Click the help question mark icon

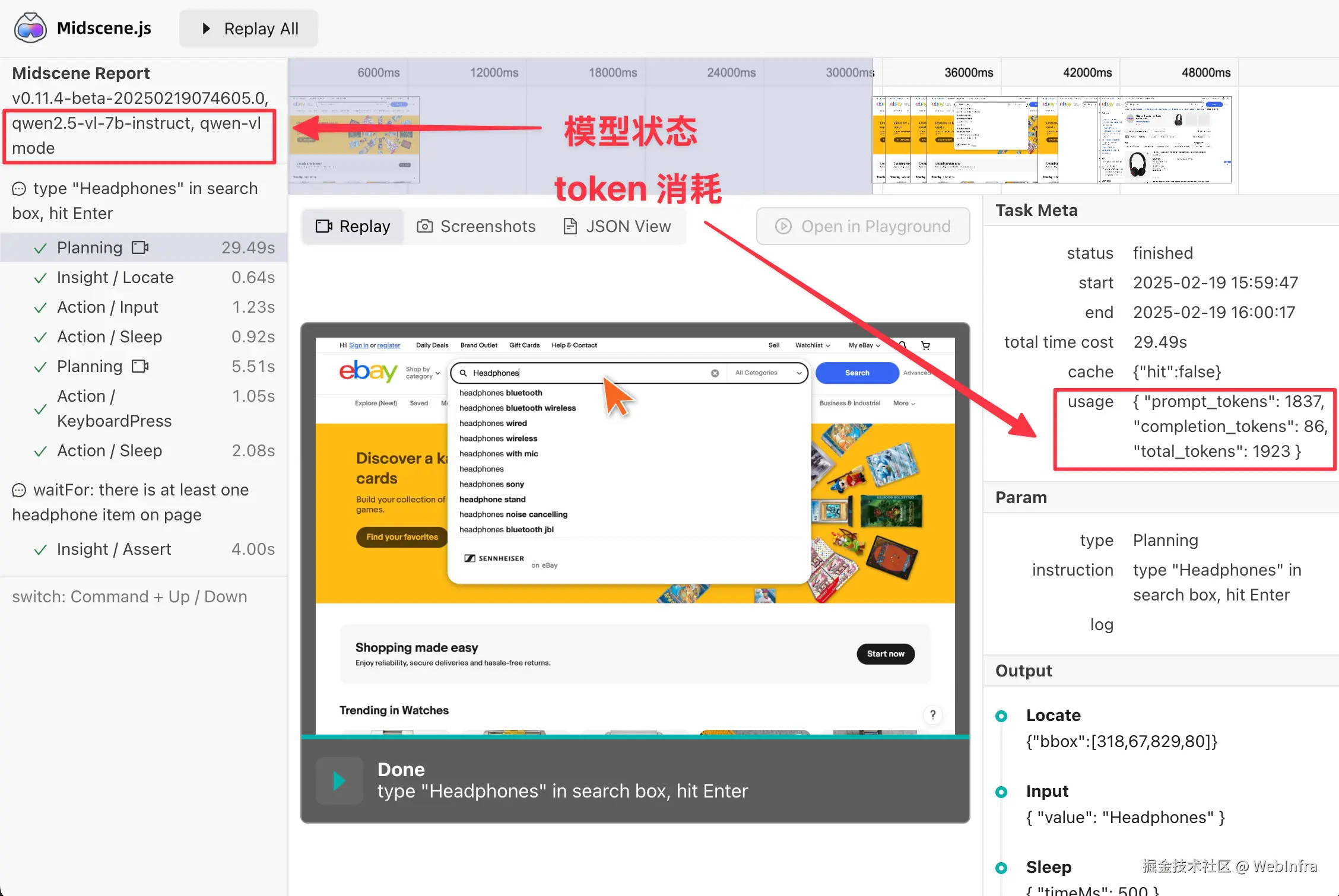click(932, 714)
